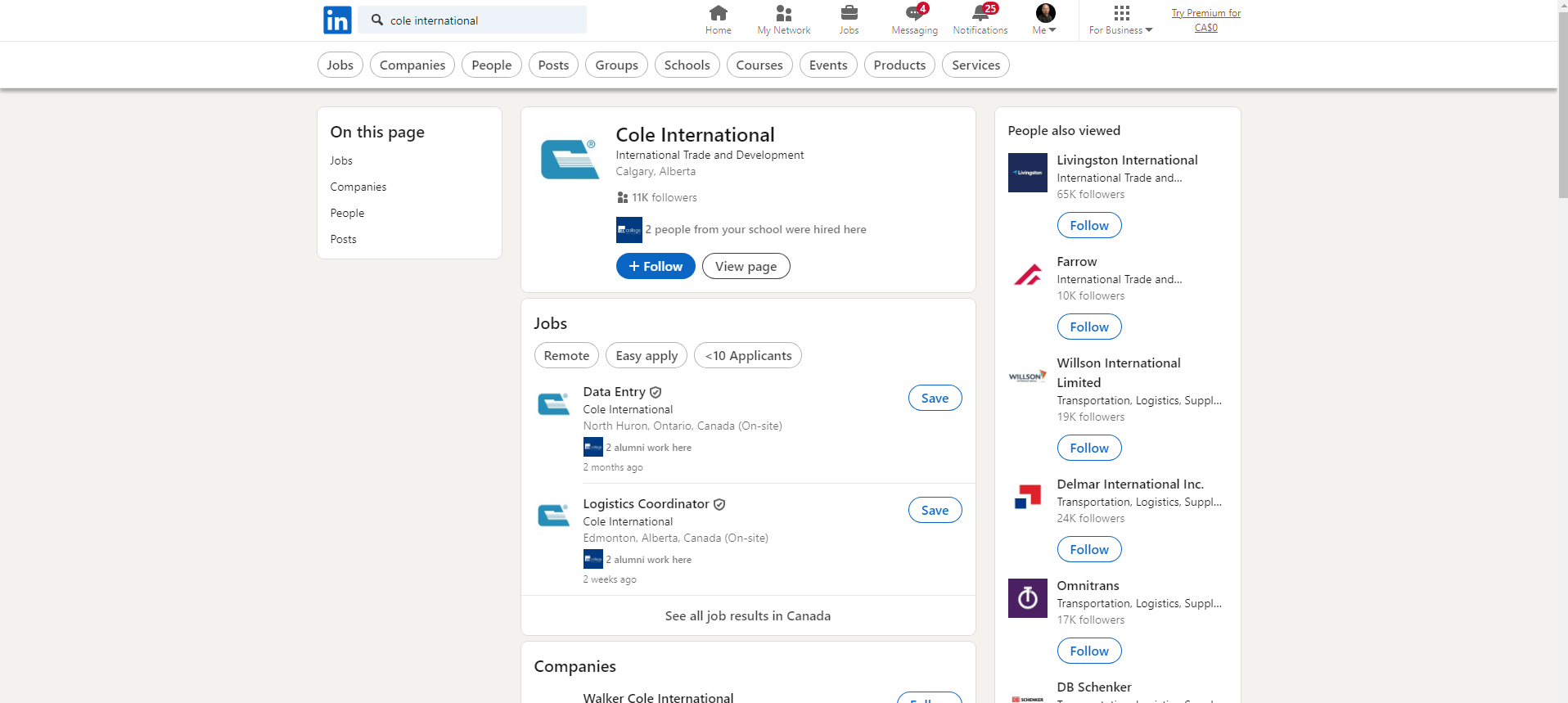Save the Data Entry job

click(935, 398)
